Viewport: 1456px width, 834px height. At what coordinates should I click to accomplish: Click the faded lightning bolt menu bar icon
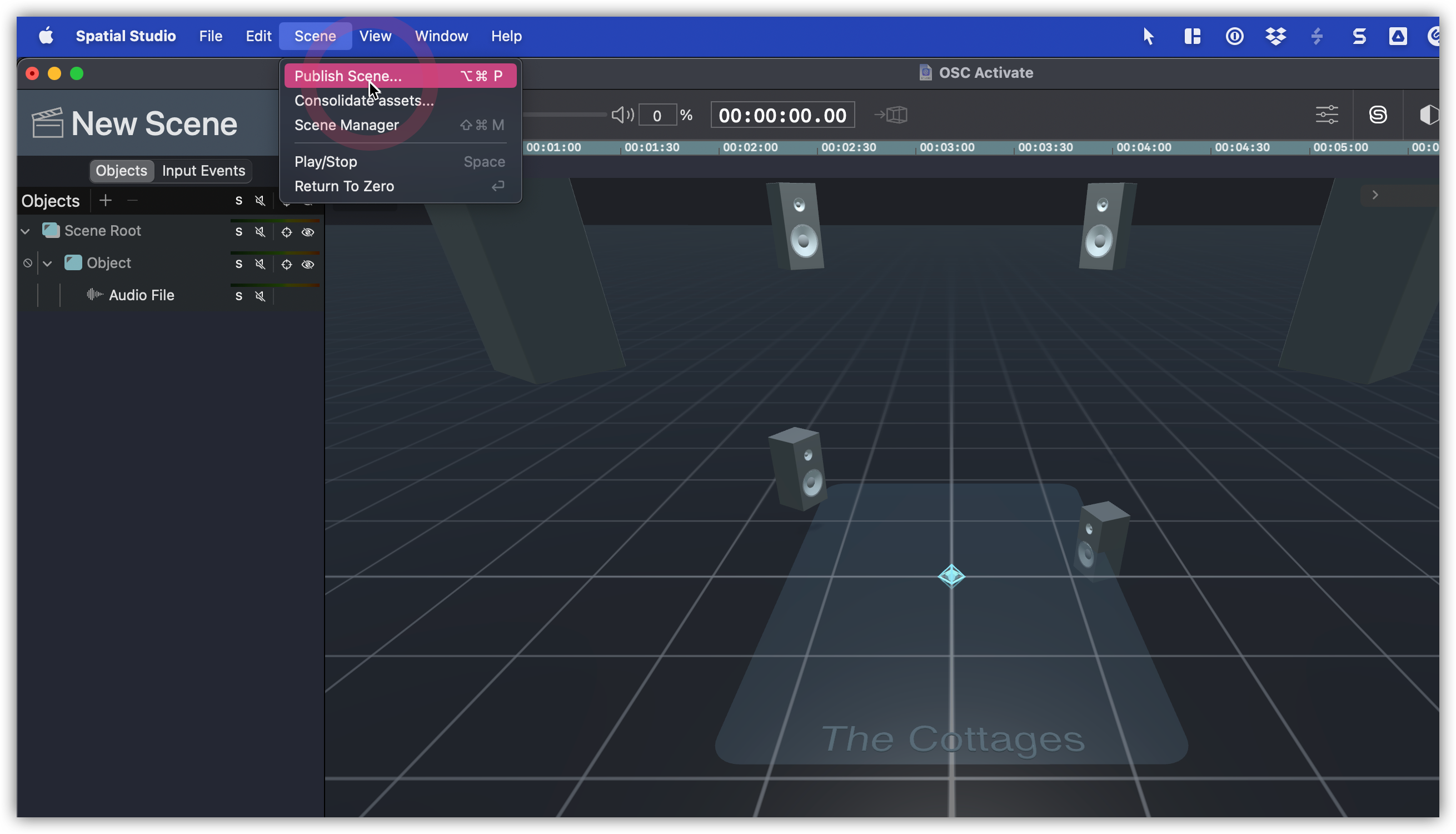(1317, 36)
